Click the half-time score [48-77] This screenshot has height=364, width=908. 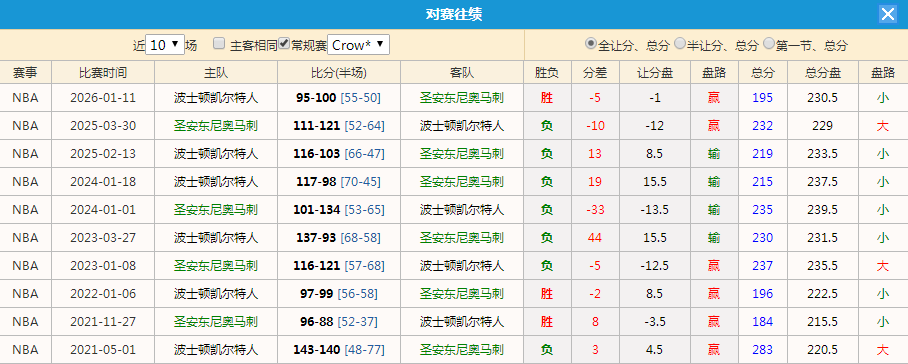click(x=364, y=350)
